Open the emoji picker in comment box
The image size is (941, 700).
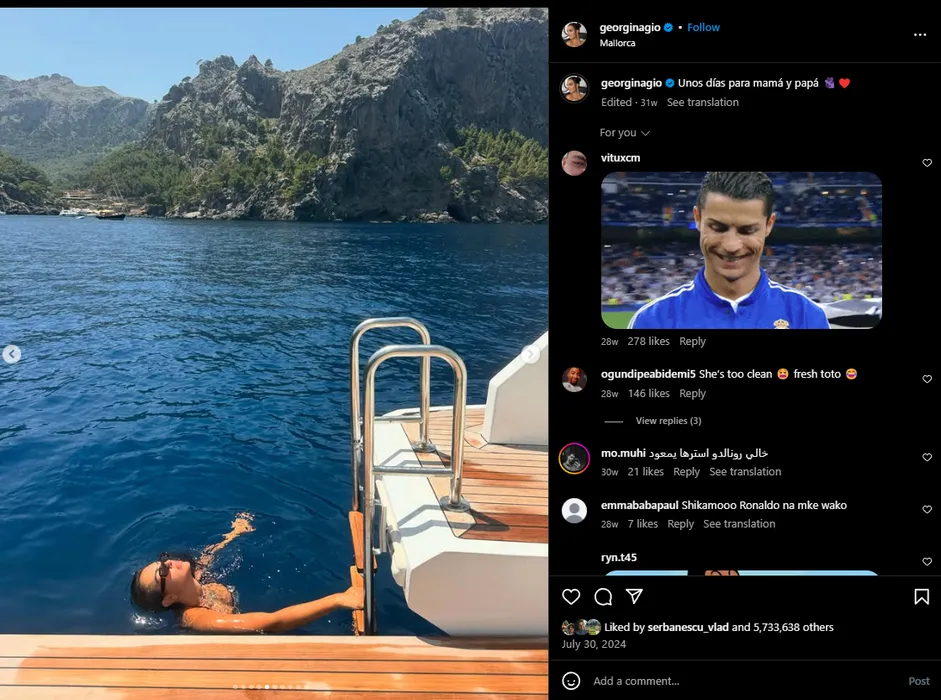coord(571,681)
